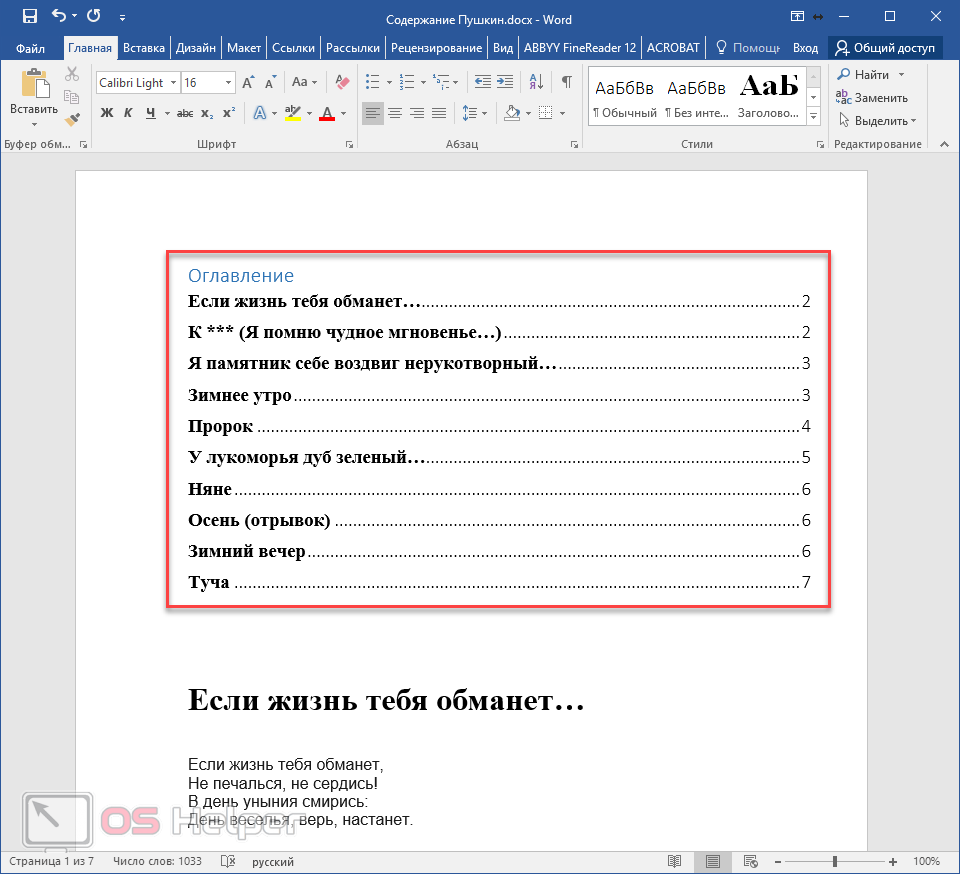Toggle italic formatting (К)

129,113
